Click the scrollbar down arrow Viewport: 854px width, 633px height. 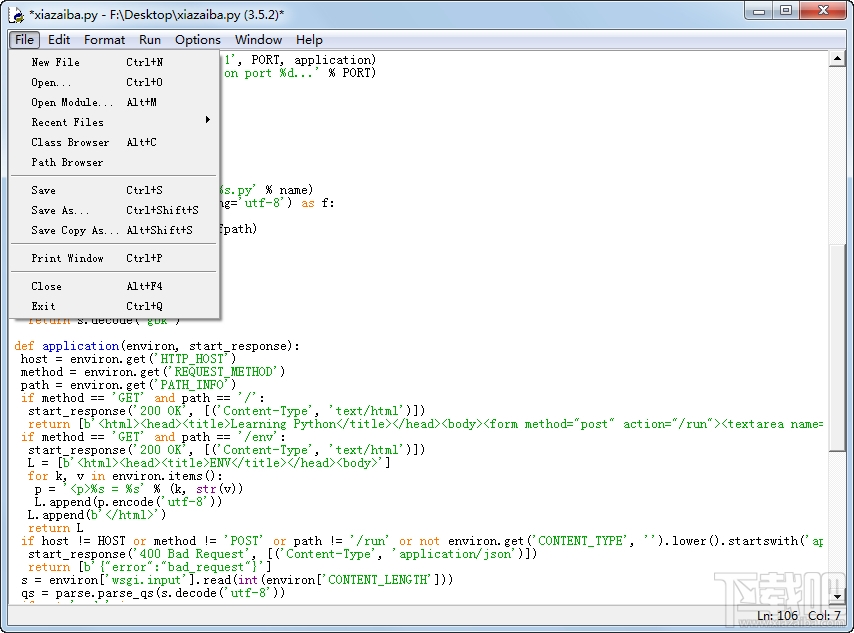pos(837,596)
